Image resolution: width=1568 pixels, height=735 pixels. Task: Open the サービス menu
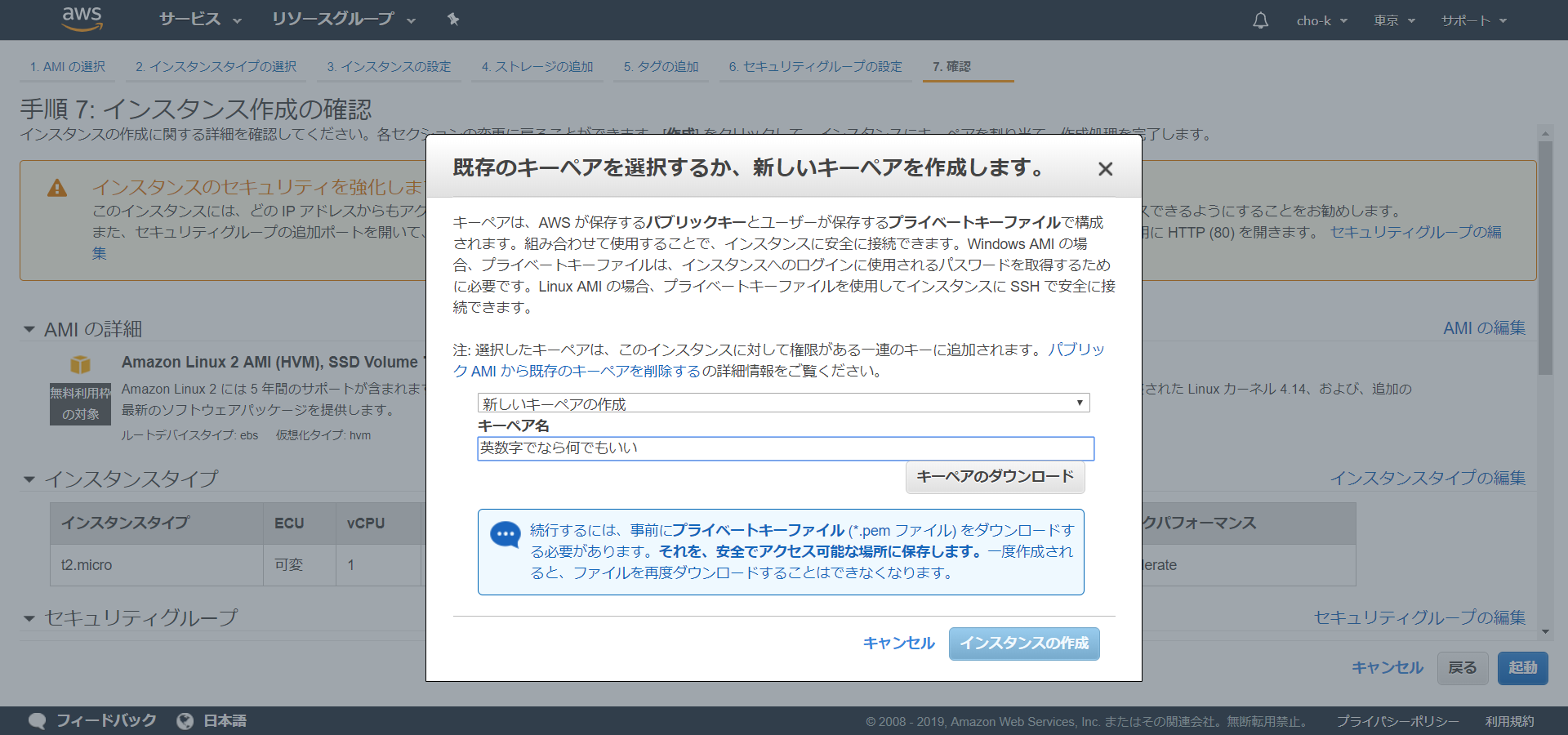point(200,20)
